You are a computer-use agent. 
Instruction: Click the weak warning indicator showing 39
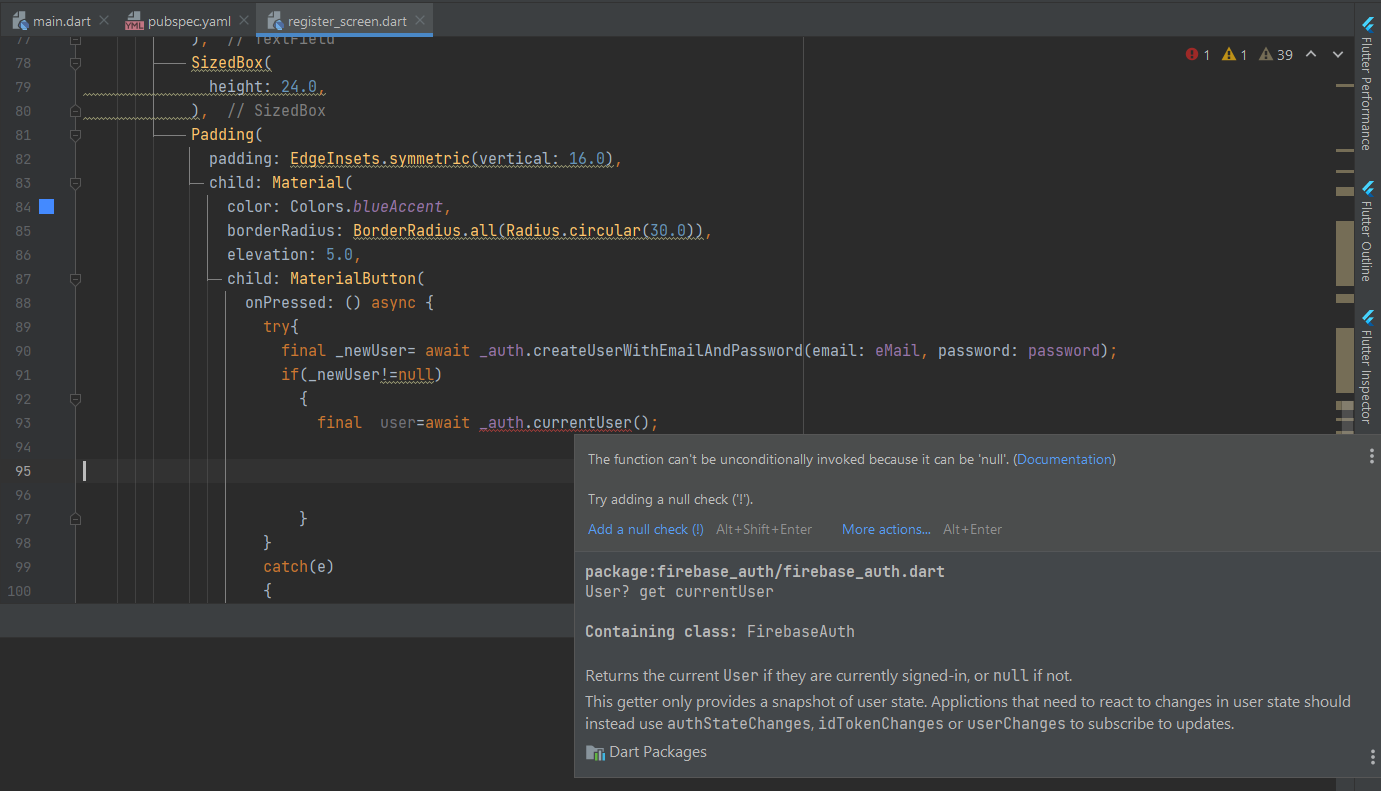[1276, 55]
